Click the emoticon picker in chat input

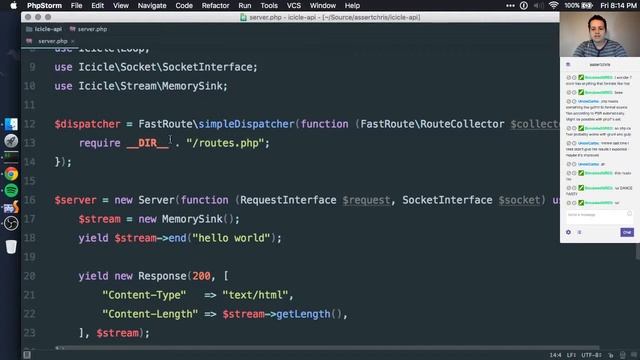click(629, 213)
